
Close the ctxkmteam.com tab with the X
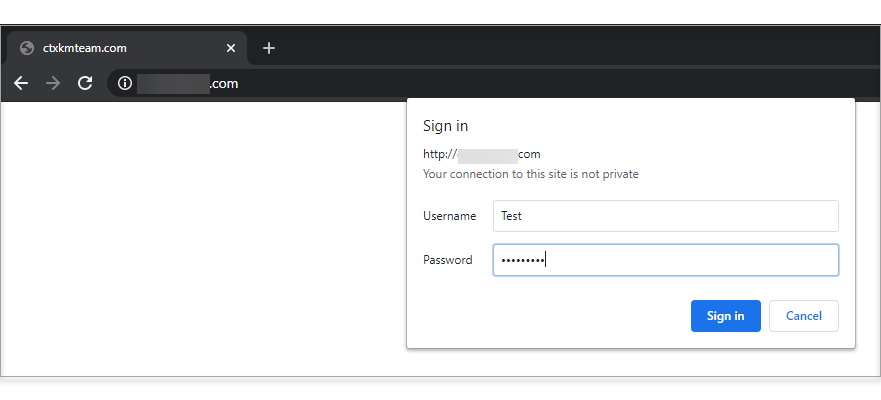pyautogui.click(x=230, y=48)
